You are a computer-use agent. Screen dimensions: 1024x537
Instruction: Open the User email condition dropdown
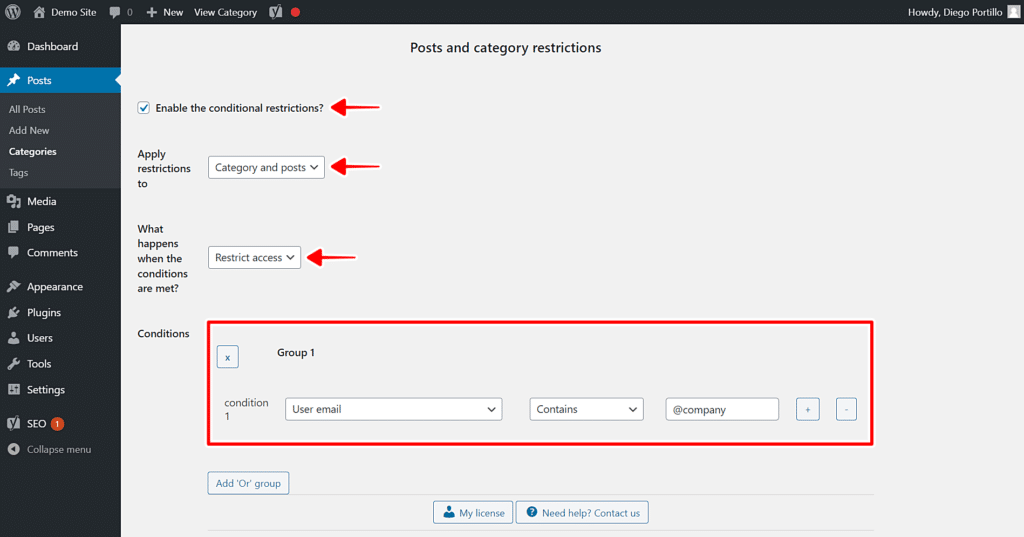click(x=393, y=409)
